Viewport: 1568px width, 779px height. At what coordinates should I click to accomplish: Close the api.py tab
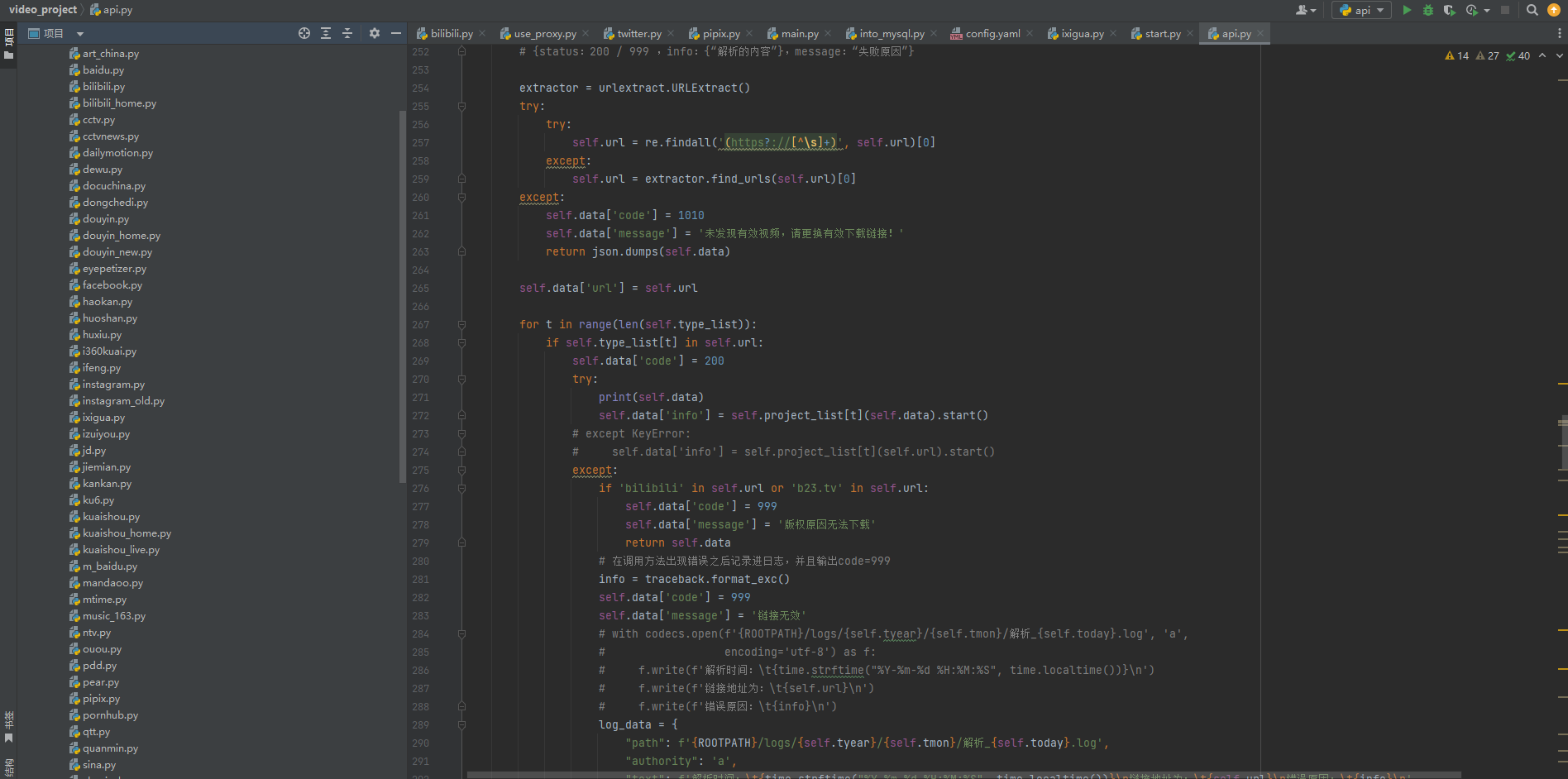pos(1260,33)
